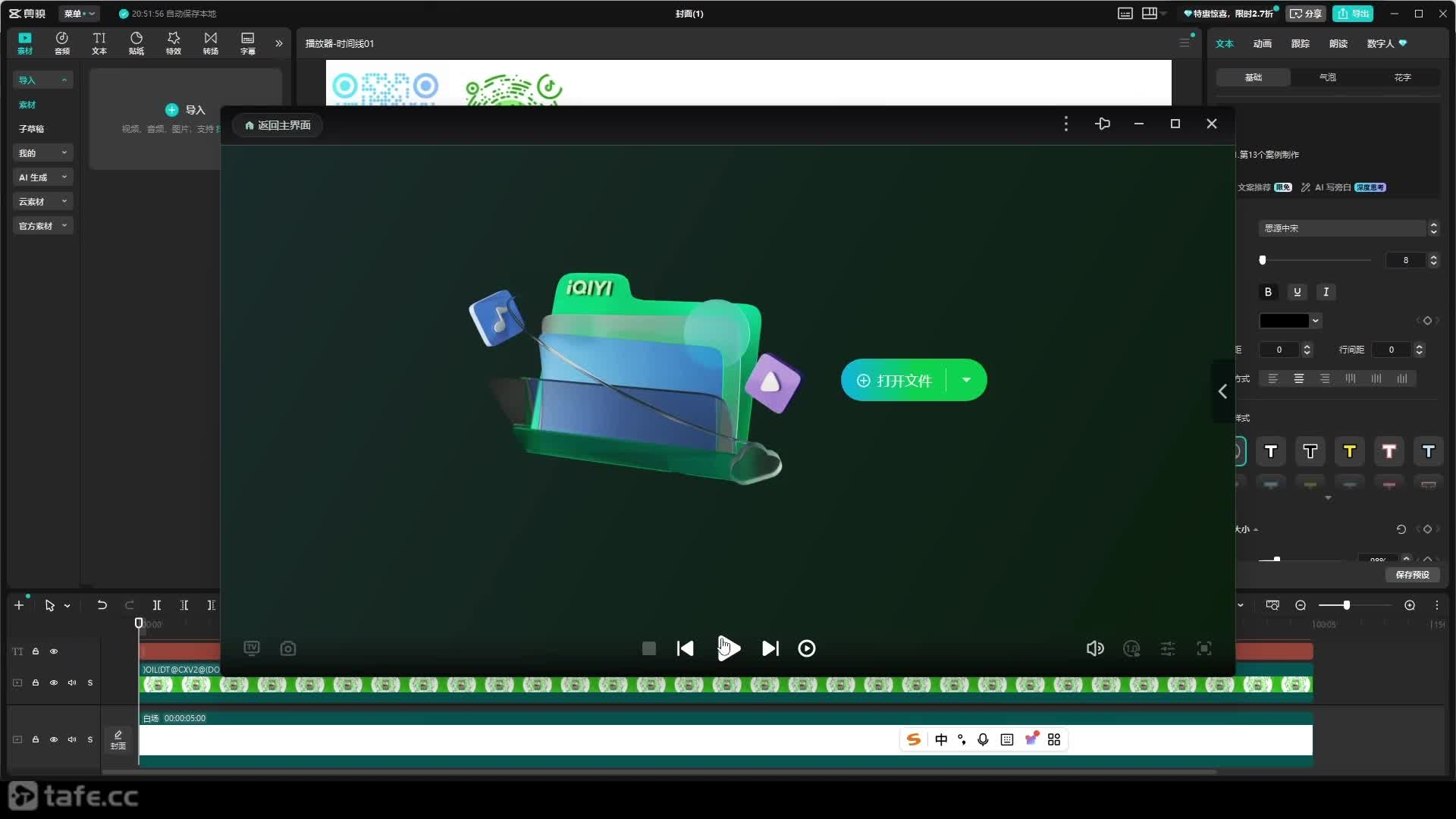Screen dimensions: 1456x819
Task: Open the Stickers (贴纸) panel
Action: coord(136,43)
